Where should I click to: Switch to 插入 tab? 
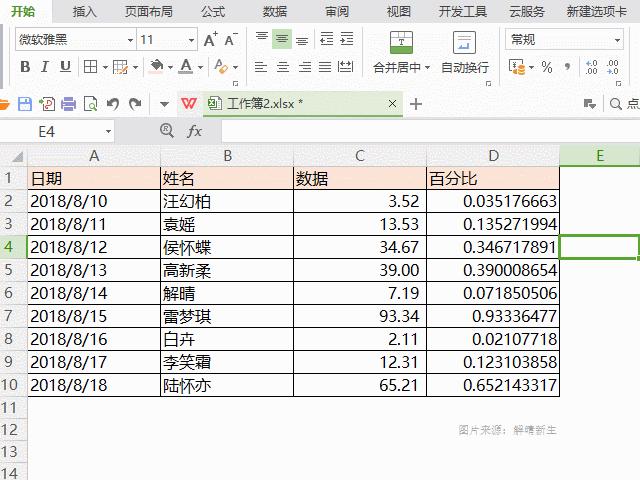click(84, 11)
